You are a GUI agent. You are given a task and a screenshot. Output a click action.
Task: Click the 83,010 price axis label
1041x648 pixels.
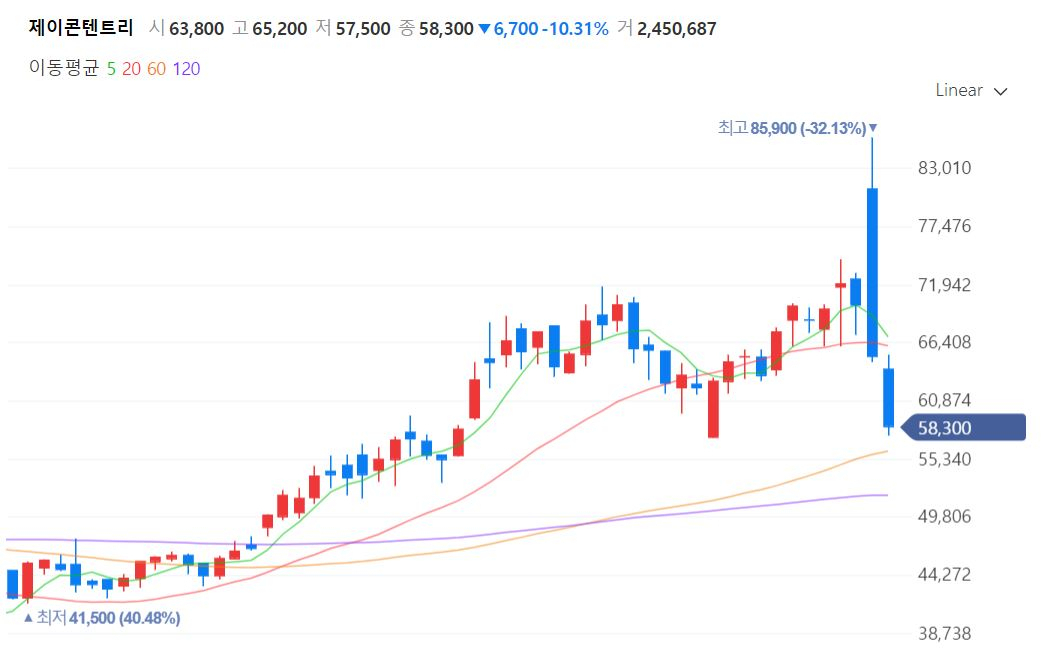pos(944,168)
